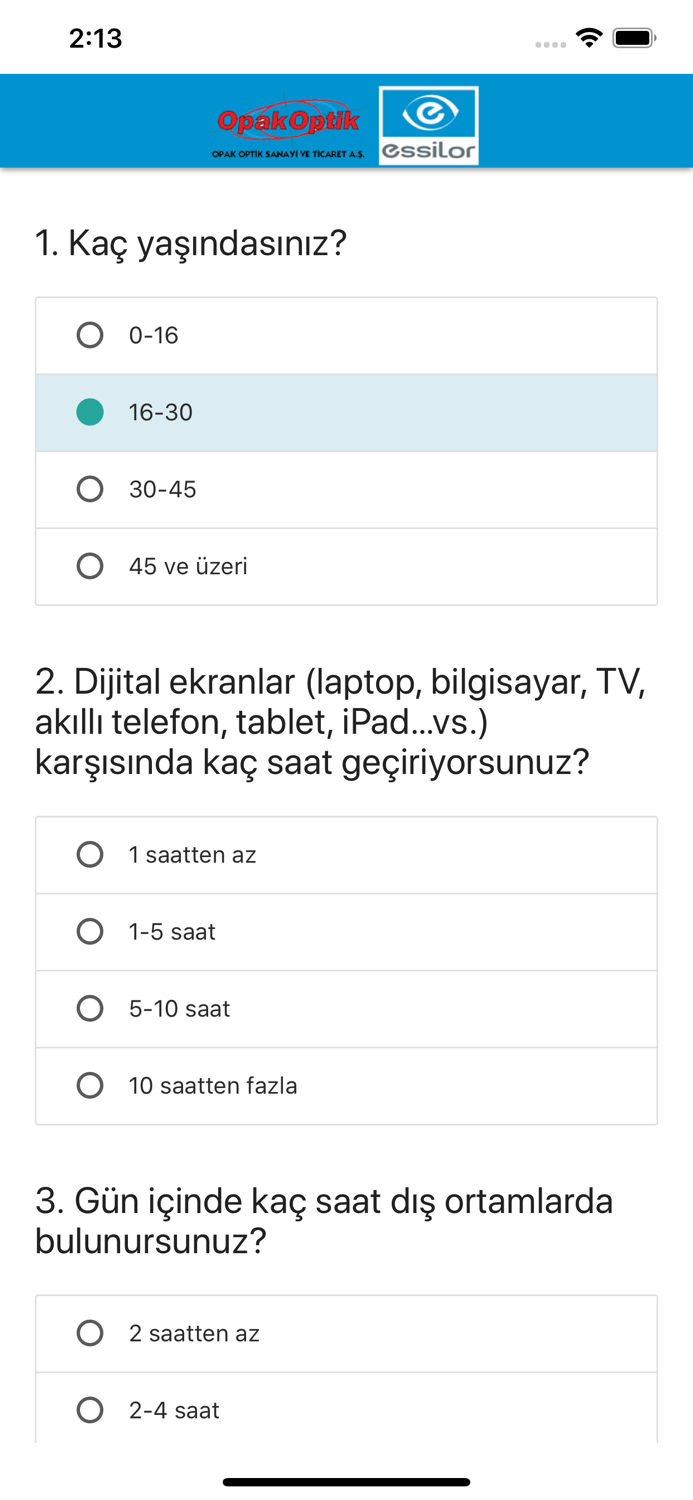Choose the "2-4 saat" option
Viewport: 693px width, 1500px height.
[90, 1410]
